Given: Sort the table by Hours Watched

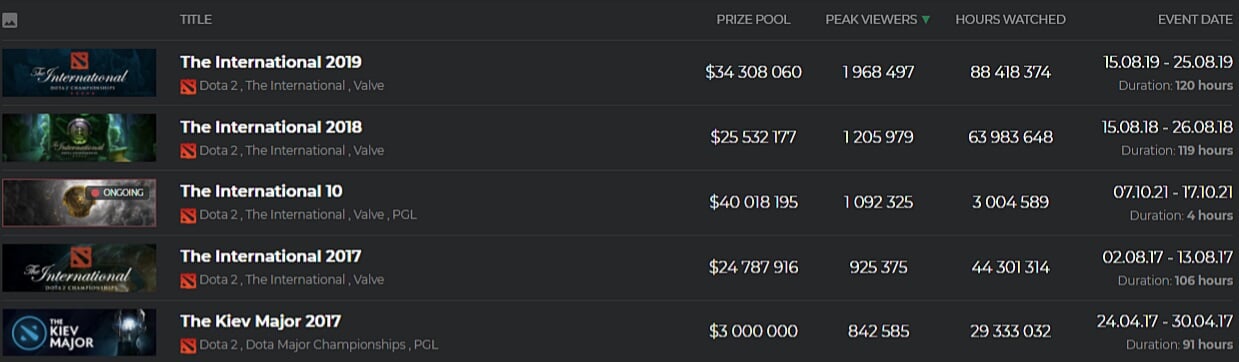Looking at the screenshot, I should (1010, 20).
